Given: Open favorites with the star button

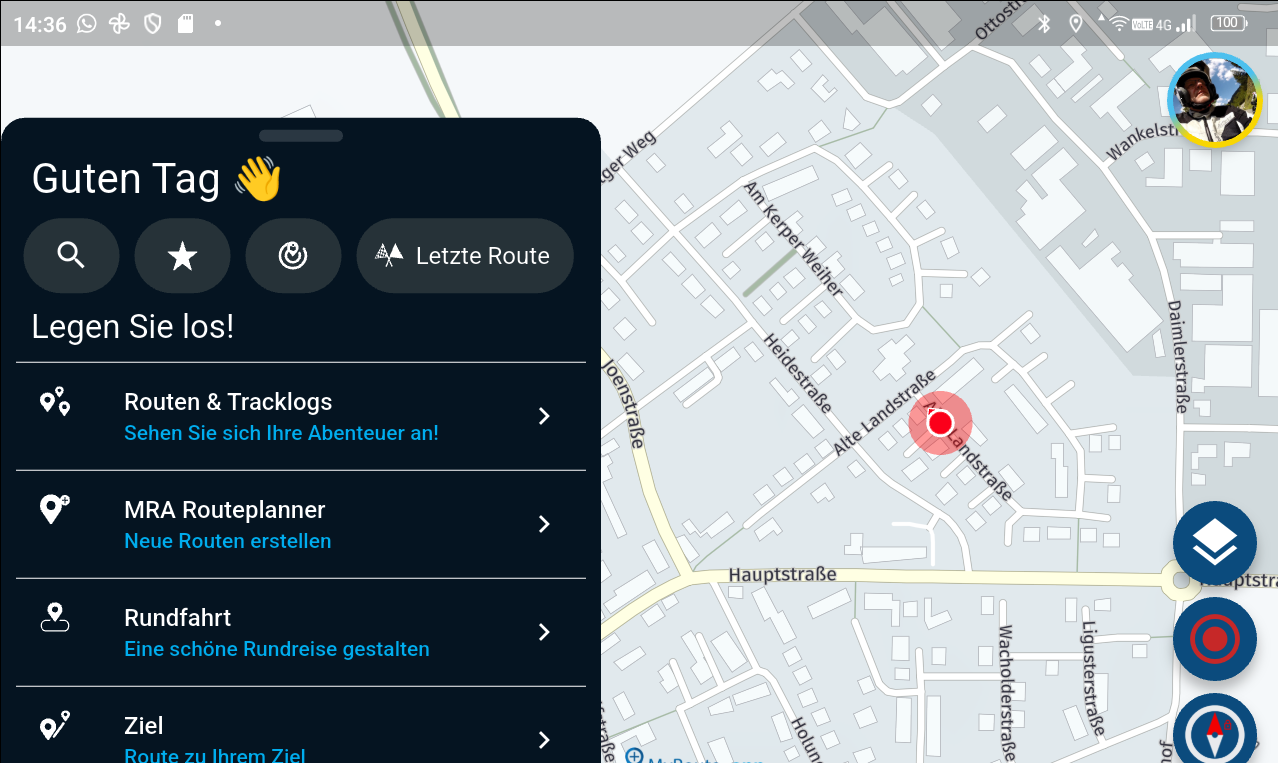Looking at the screenshot, I should 182,256.
